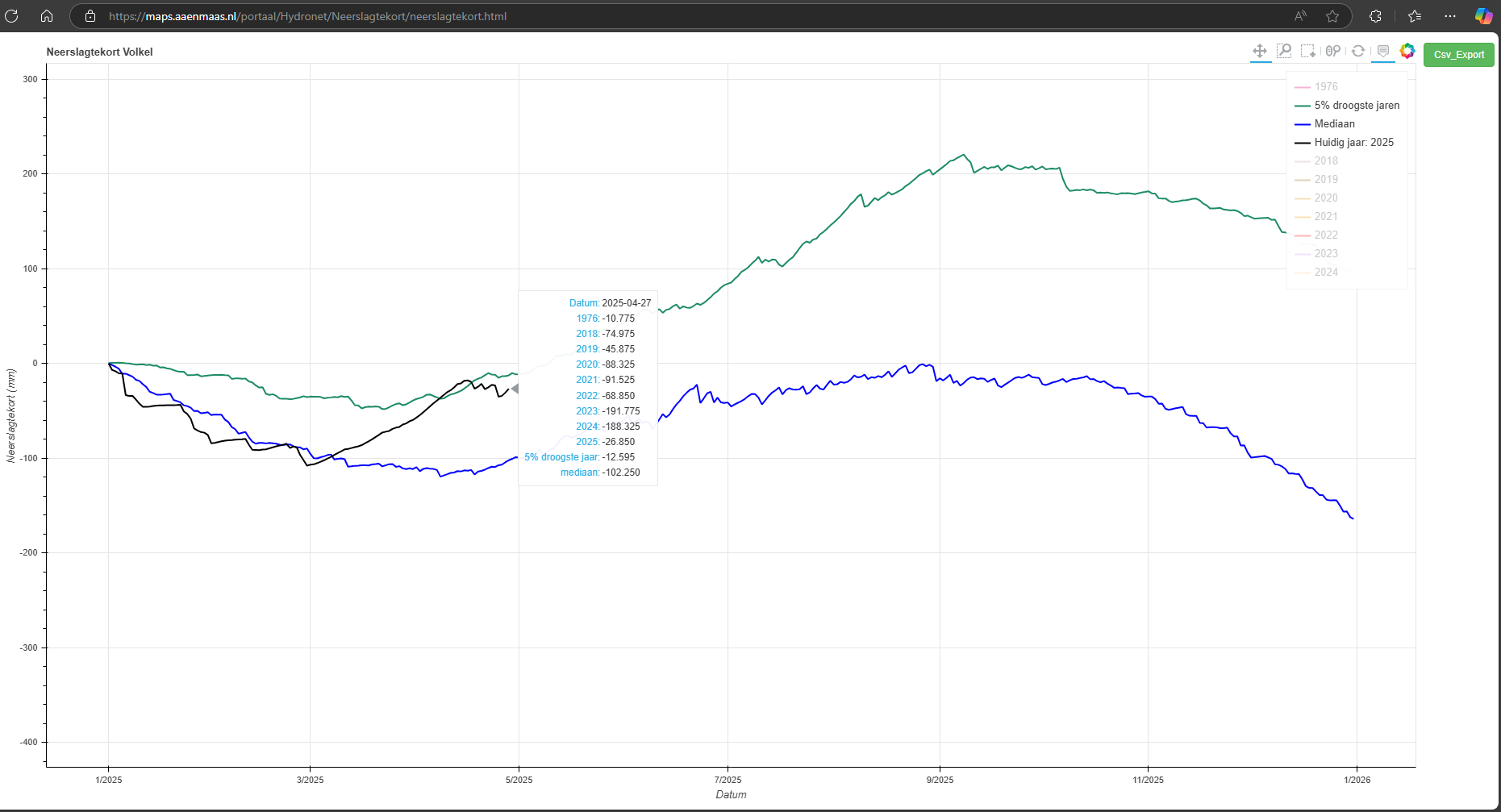This screenshot has height=812, width=1501.
Task: Click tooltip value -12.595 for 5% droogste jaar
Action: coord(619,457)
